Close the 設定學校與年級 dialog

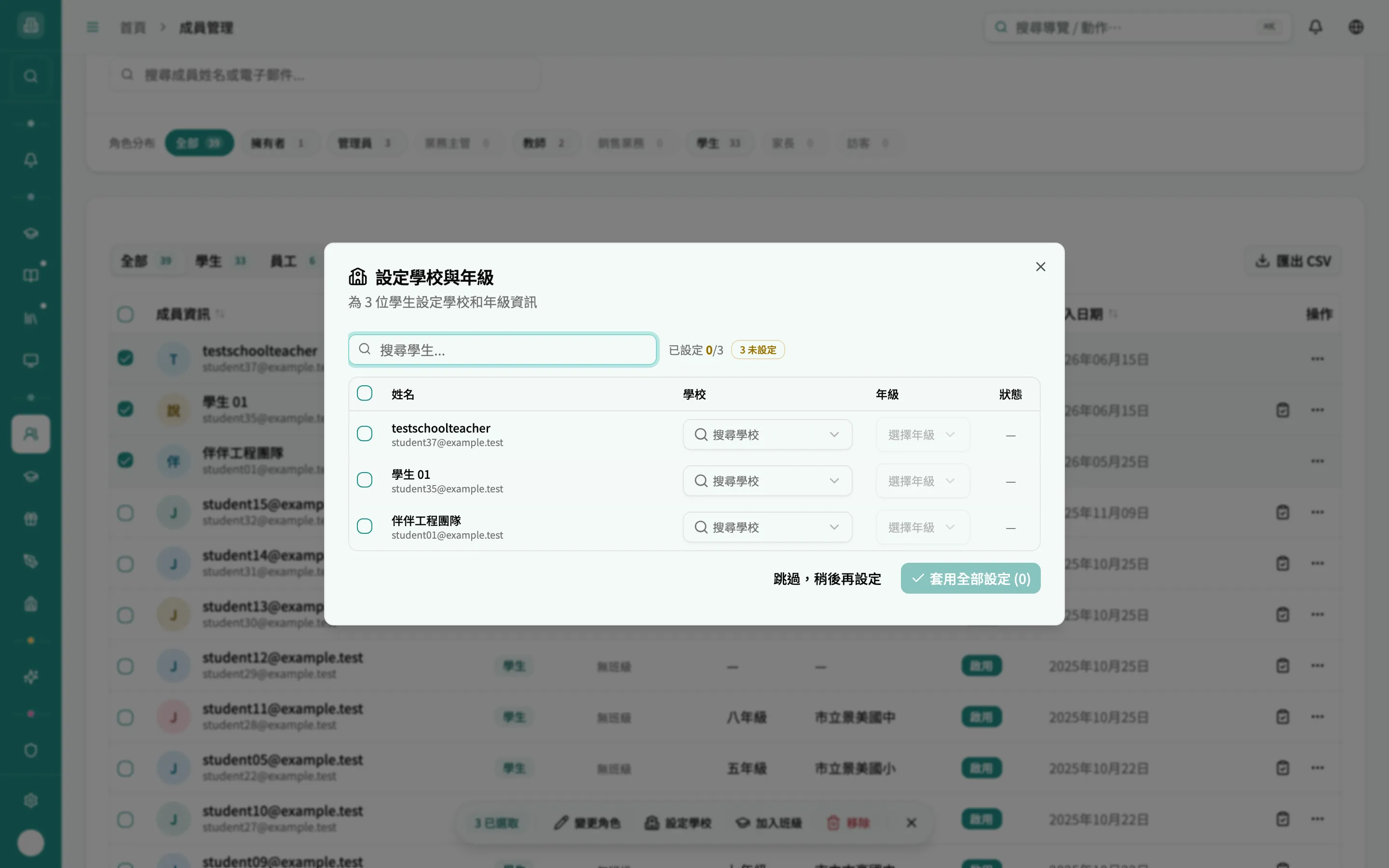[x=1040, y=266]
